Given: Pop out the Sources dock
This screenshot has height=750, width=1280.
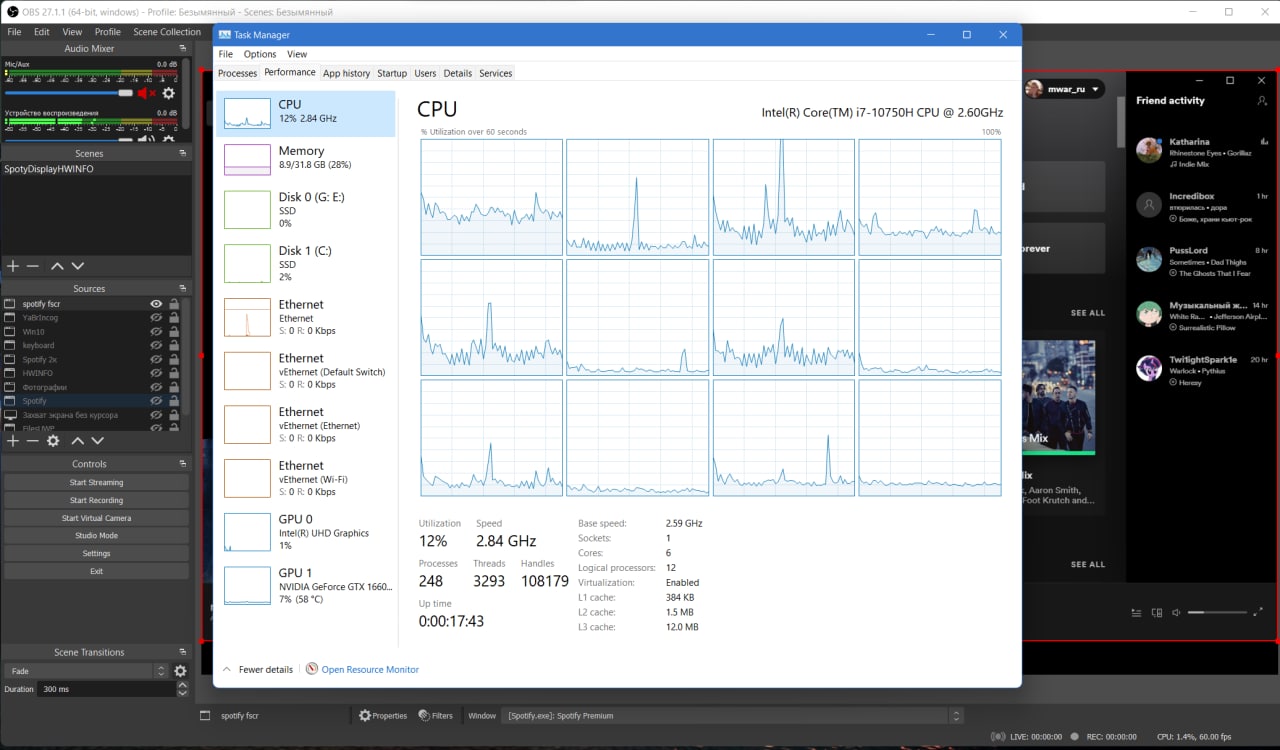Looking at the screenshot, I should [183, 289].
